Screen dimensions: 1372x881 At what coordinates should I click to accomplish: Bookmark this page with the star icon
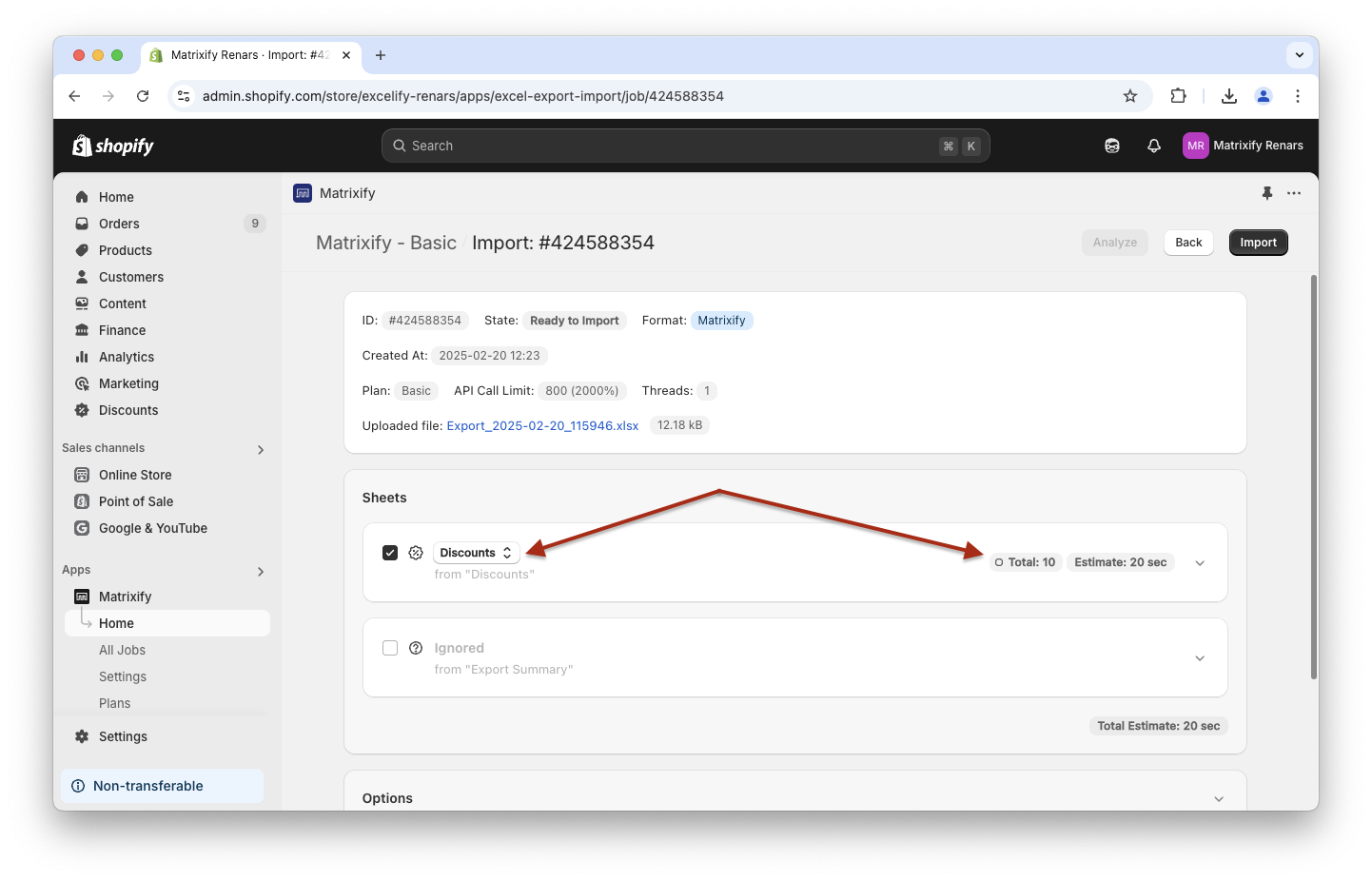click(1129, 96)
